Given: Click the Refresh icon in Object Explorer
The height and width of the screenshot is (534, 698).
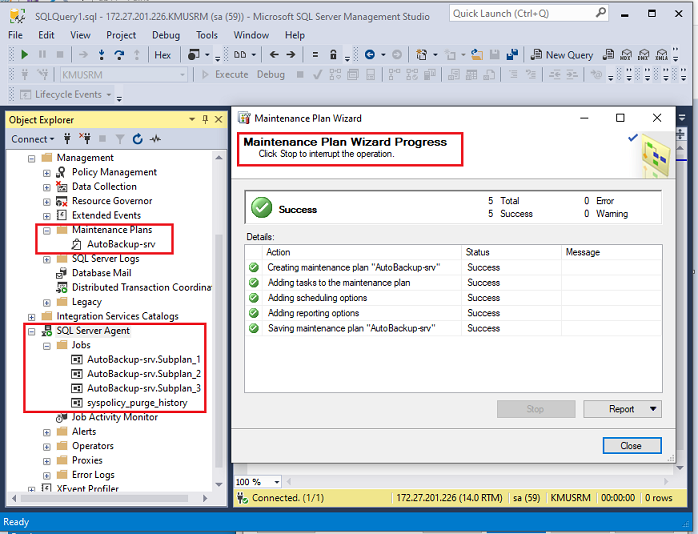Looking at the screenshot, I should (137, 139).
